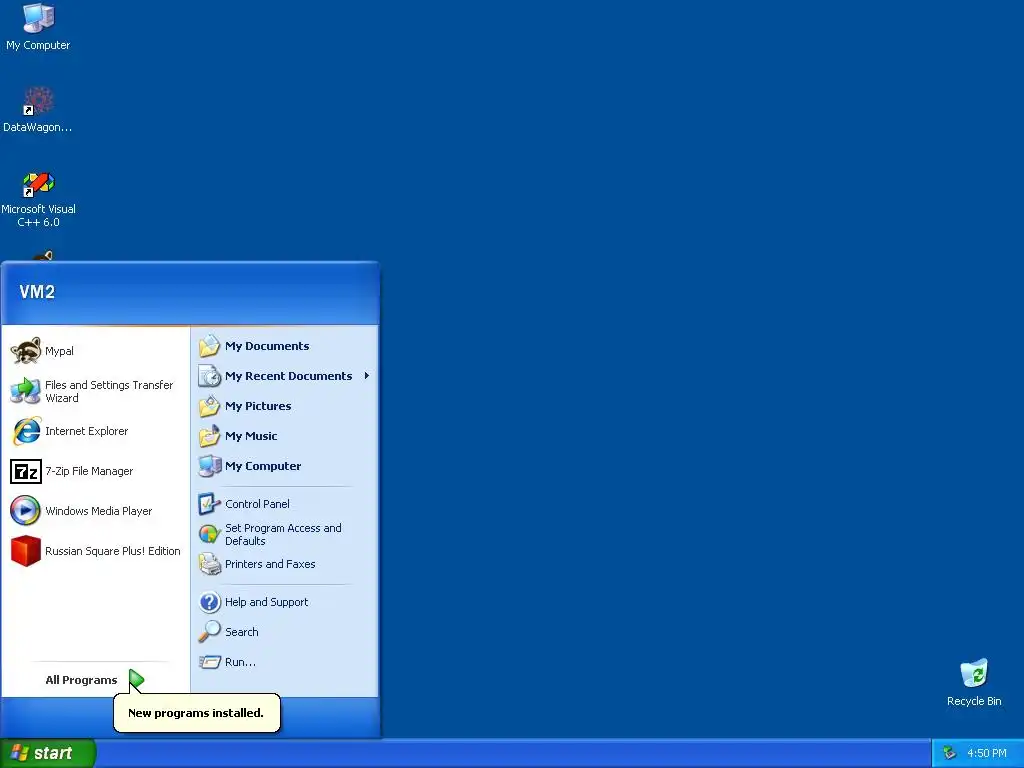The height and width of the screenshot is (768, 1024).
Task: Click Help and Support label
Action: tap(266, 602)
